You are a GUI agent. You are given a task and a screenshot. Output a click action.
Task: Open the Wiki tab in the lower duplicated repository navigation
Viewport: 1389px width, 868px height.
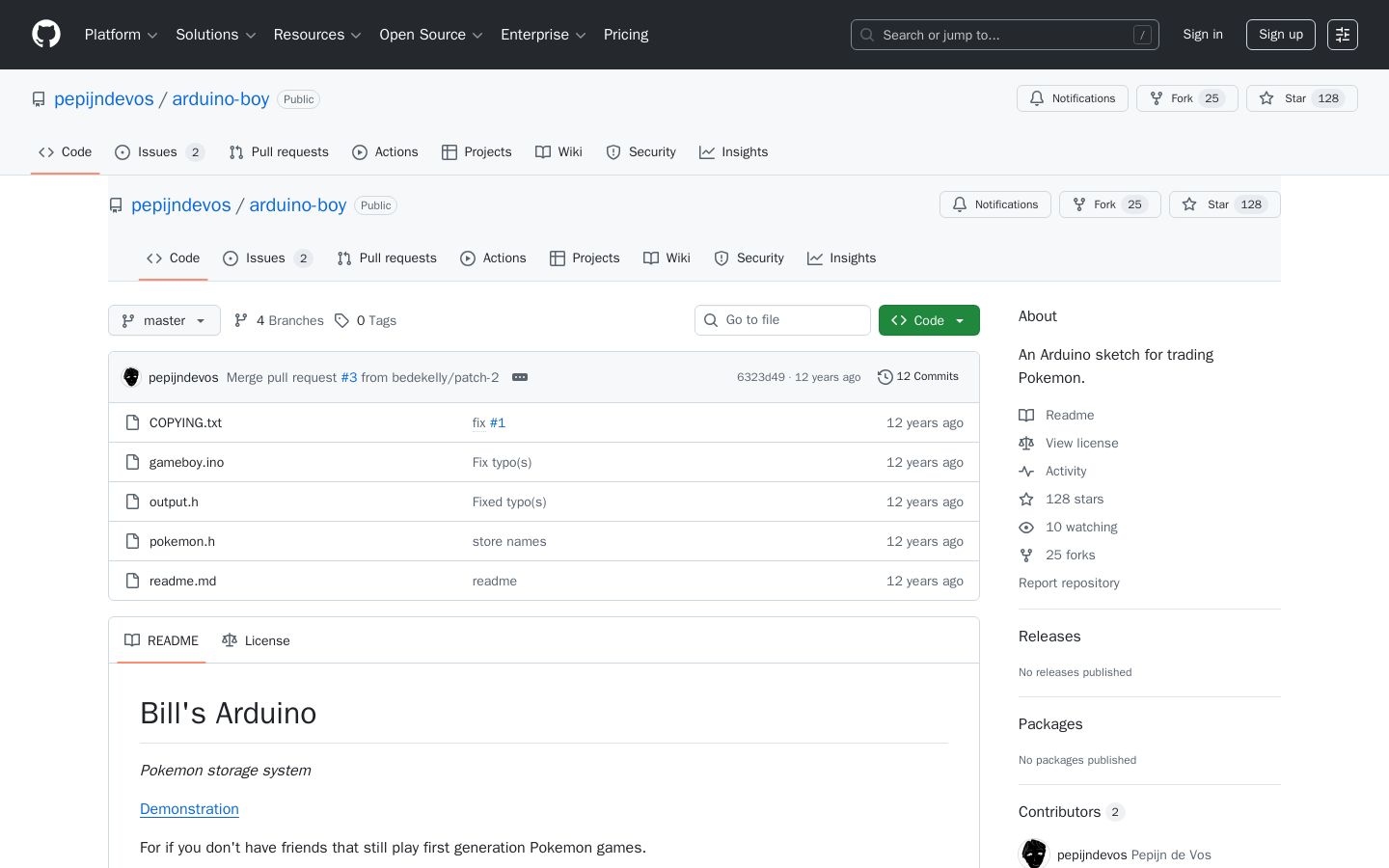(667, 258)
